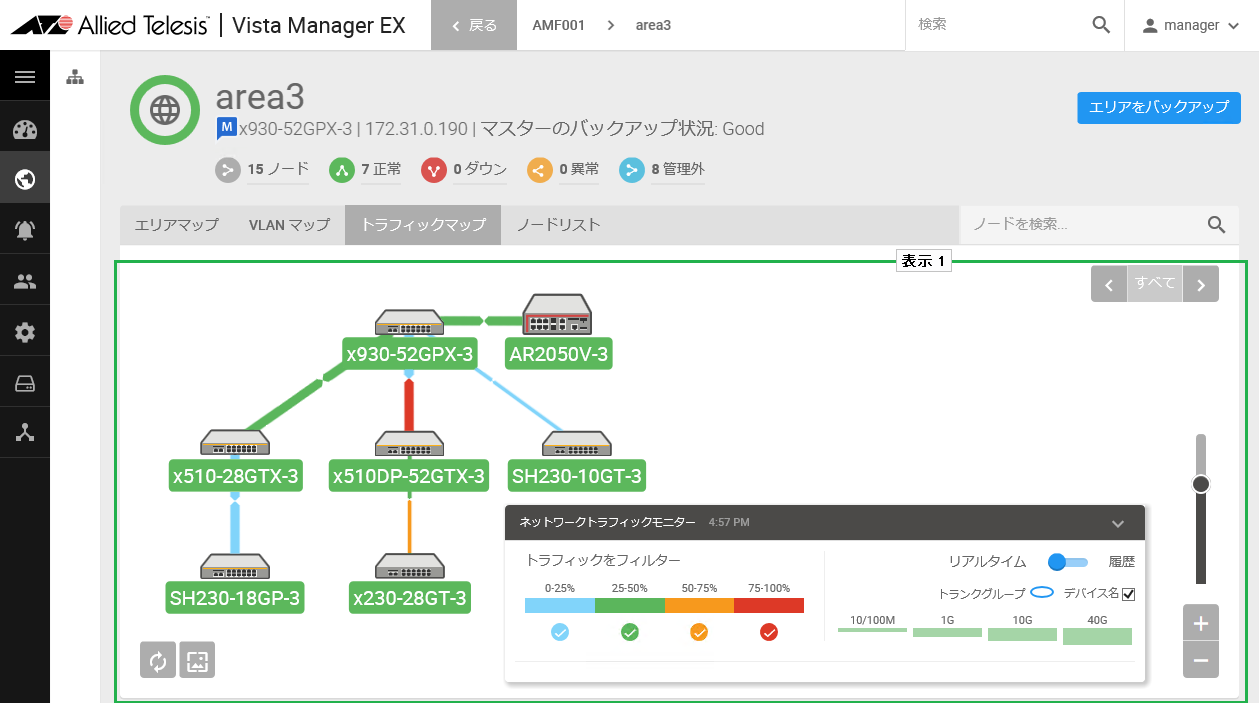Uncheck the デバイス名 checkbox
This screenshot has height=703, width=1259.
click(1129, 594)
